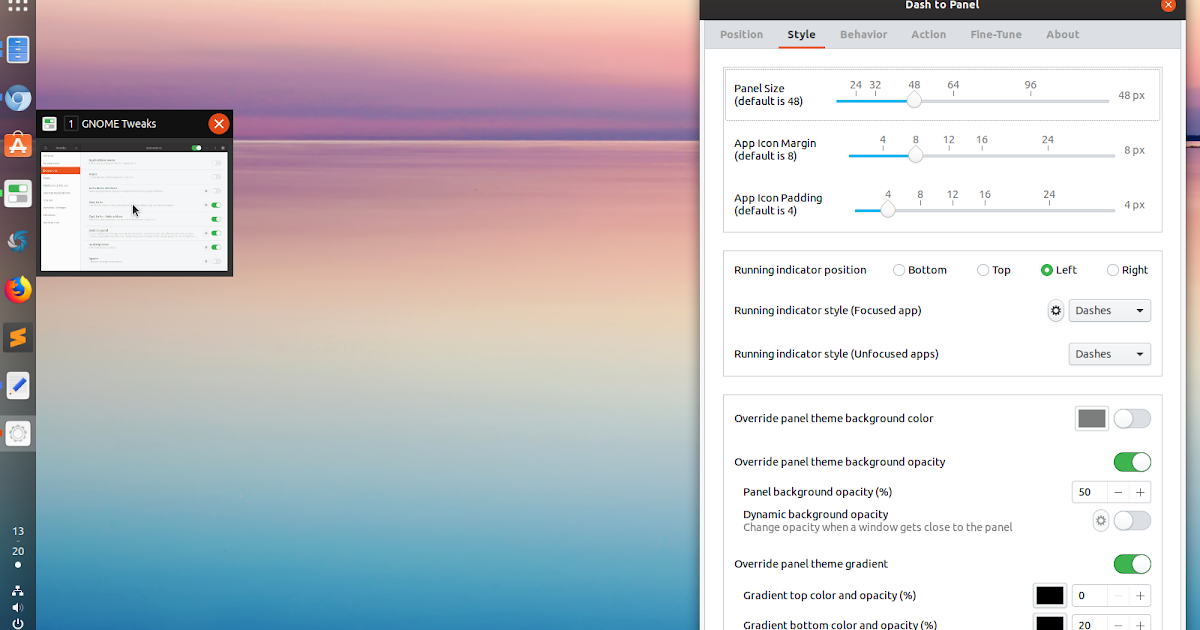Click the volume icon at bottom of dock
This screenshot has height=630, width=1200.
point(17,606)
